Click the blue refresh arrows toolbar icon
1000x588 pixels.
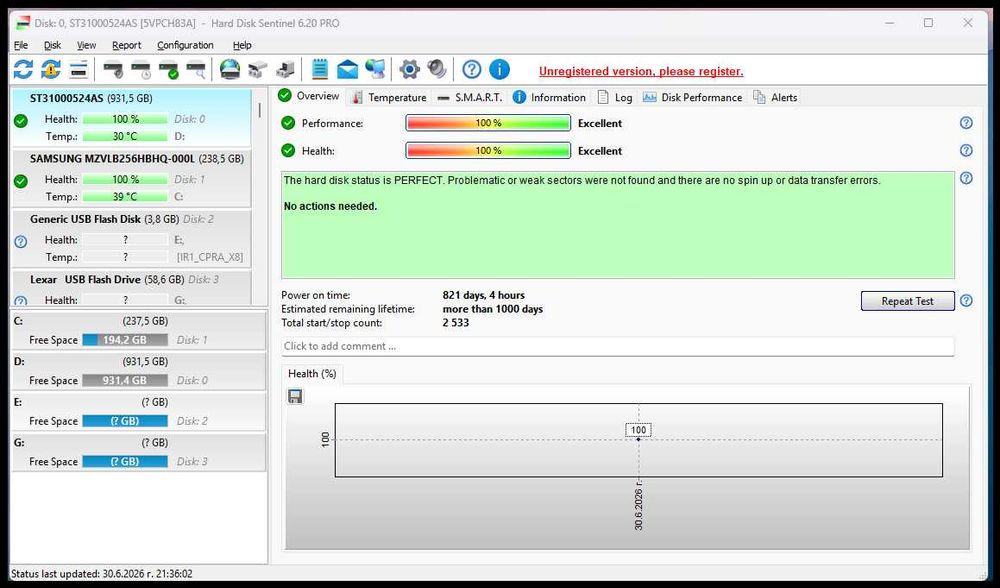pyautogui.click(x=24, y=69)
